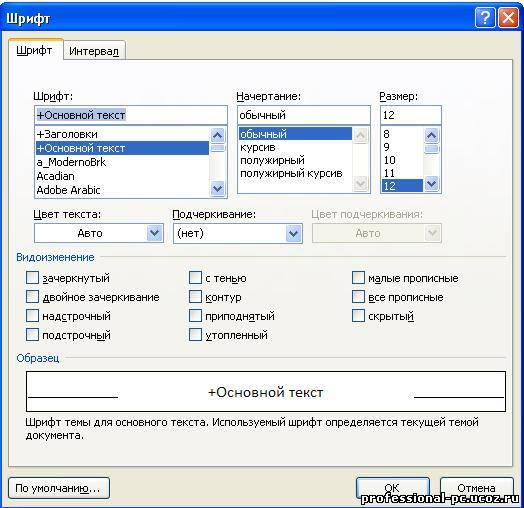The height and width of the screenshot is (508, 524).
Task: Toggle the с тенью checkbox
Action: point(195,277)
